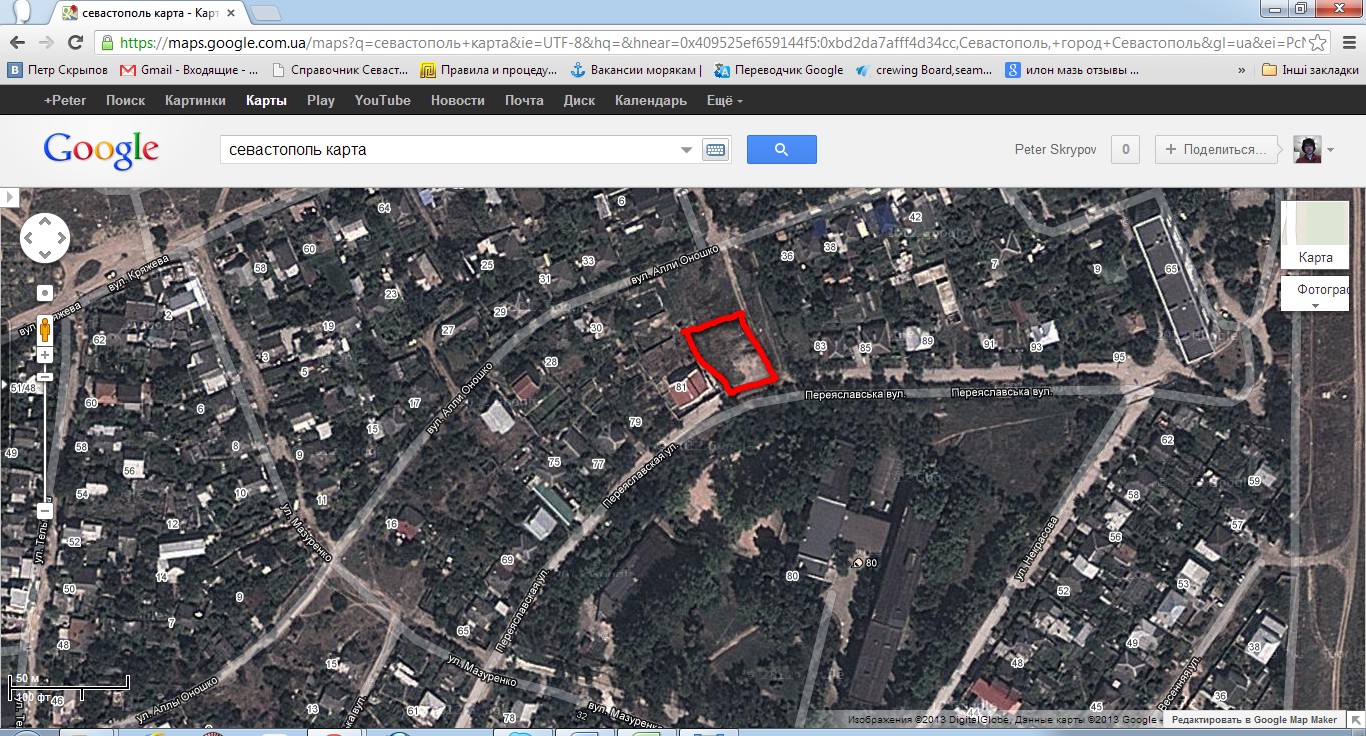Open the on-screen keyboard icon

715,150
